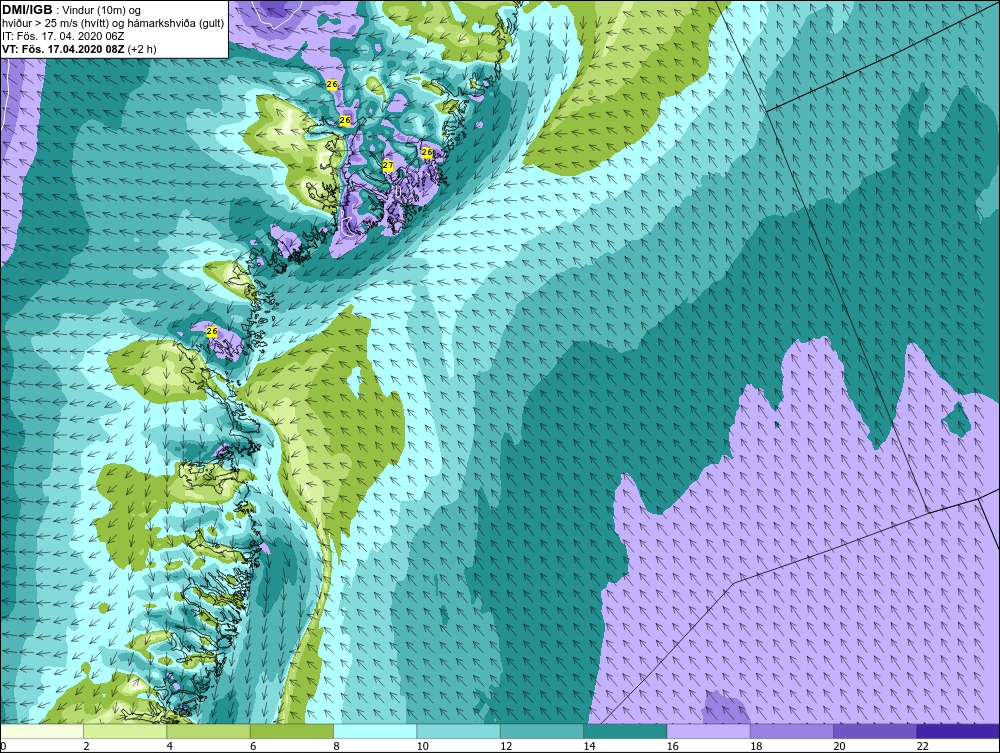This screenshot has width=1000, height=753.
Task: Click the "hámarkshviða (gult)" text
Action: [176, 24]
